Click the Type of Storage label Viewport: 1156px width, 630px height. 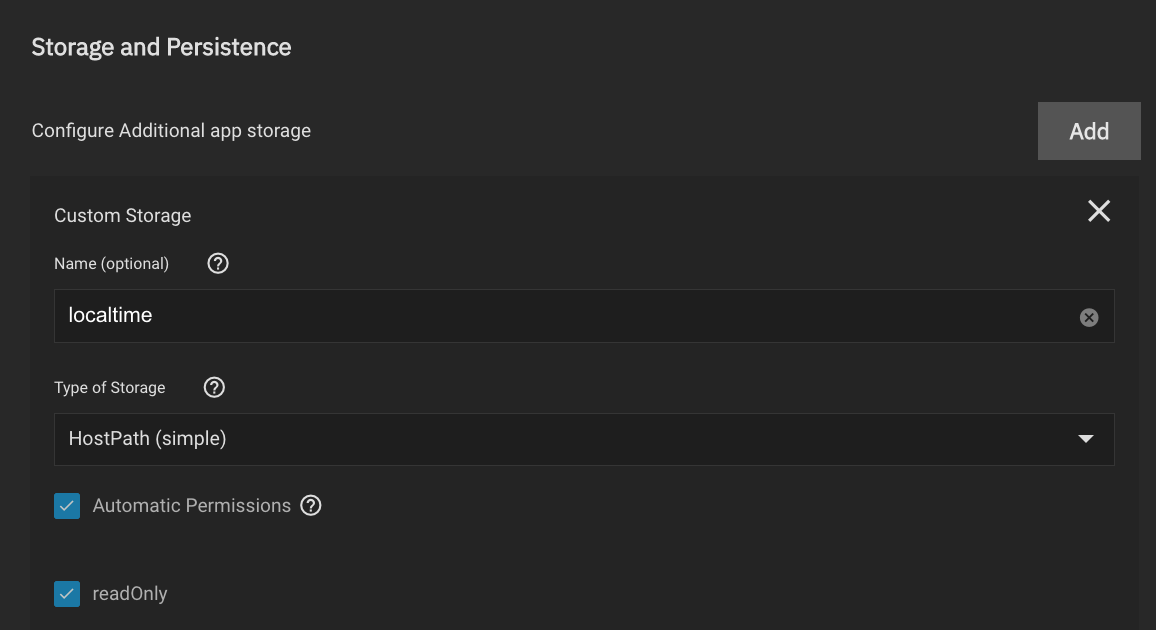point(109,388)
